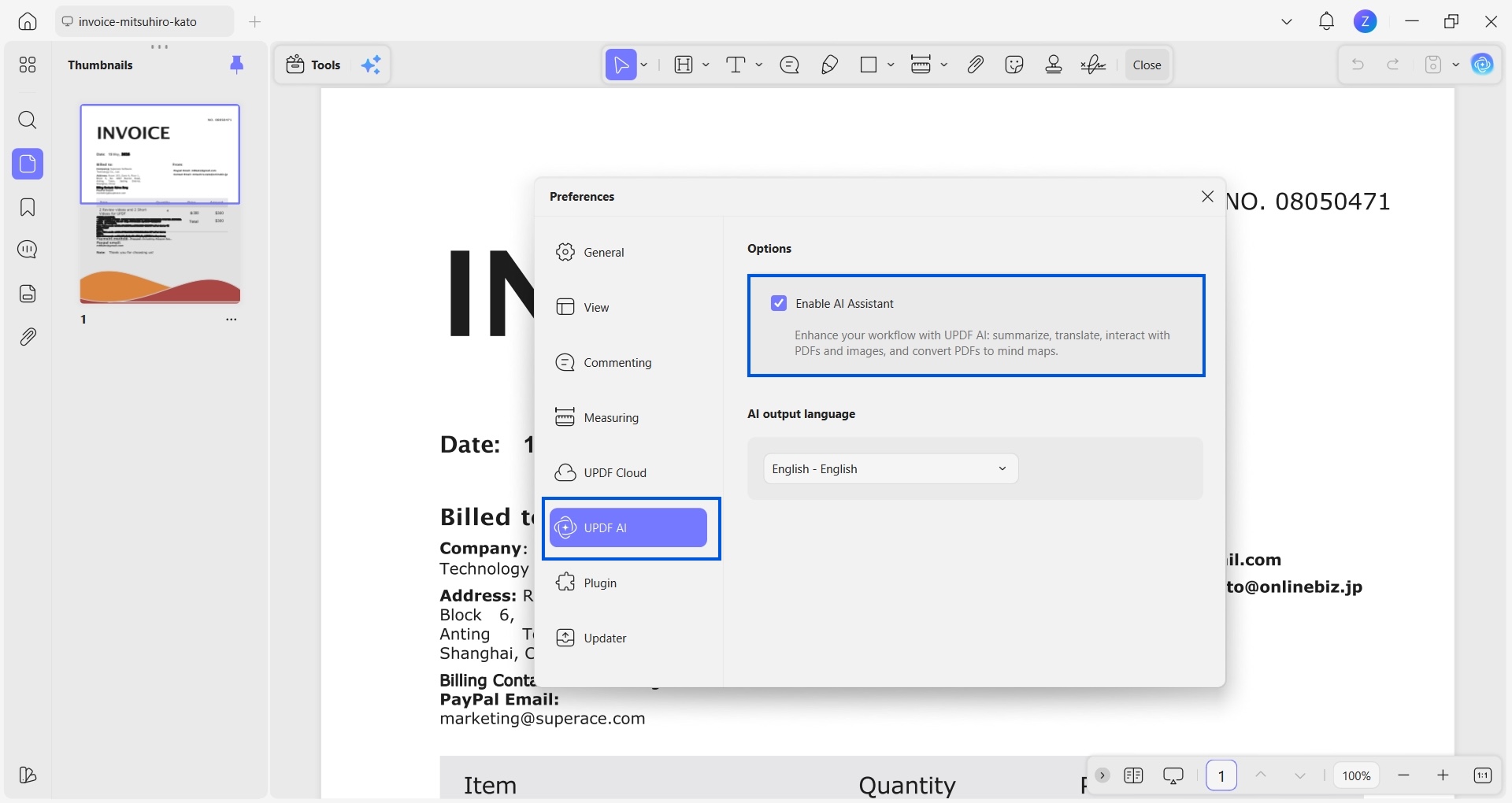
Task: Select the highlight text tool
Action: pos(684,65)
